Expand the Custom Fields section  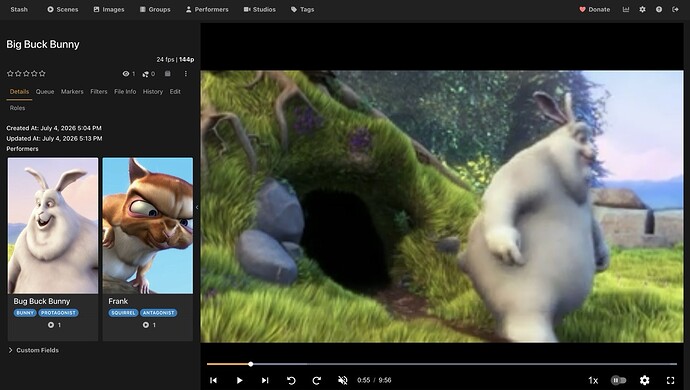33,350
